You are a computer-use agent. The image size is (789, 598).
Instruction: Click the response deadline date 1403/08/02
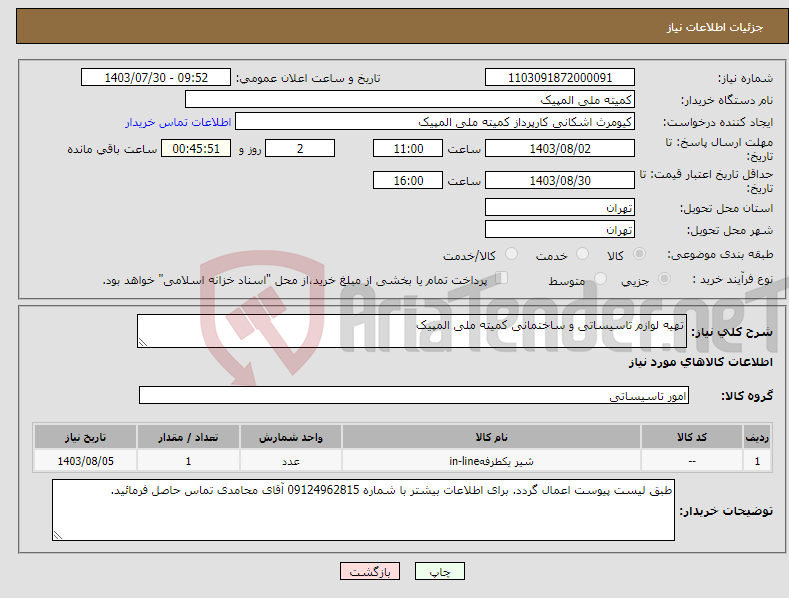pos(560,148)
